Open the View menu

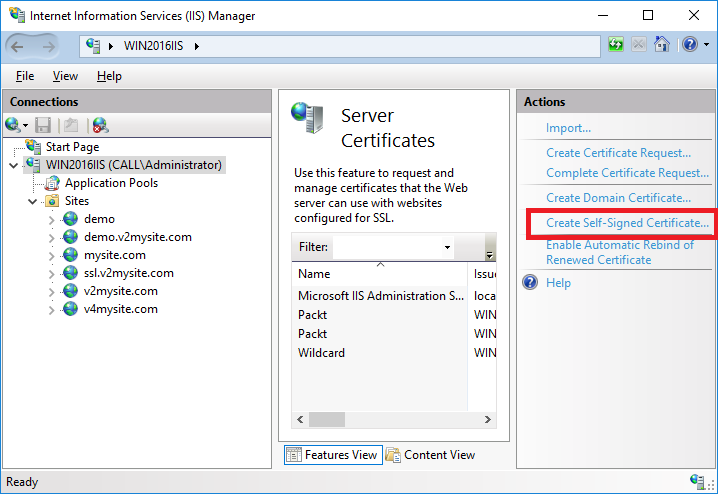click(x=65, y=76)
